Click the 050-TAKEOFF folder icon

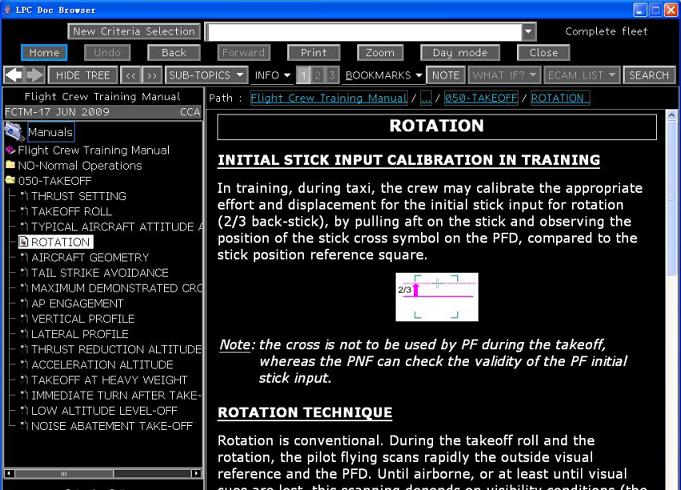[x=10, y=181]
